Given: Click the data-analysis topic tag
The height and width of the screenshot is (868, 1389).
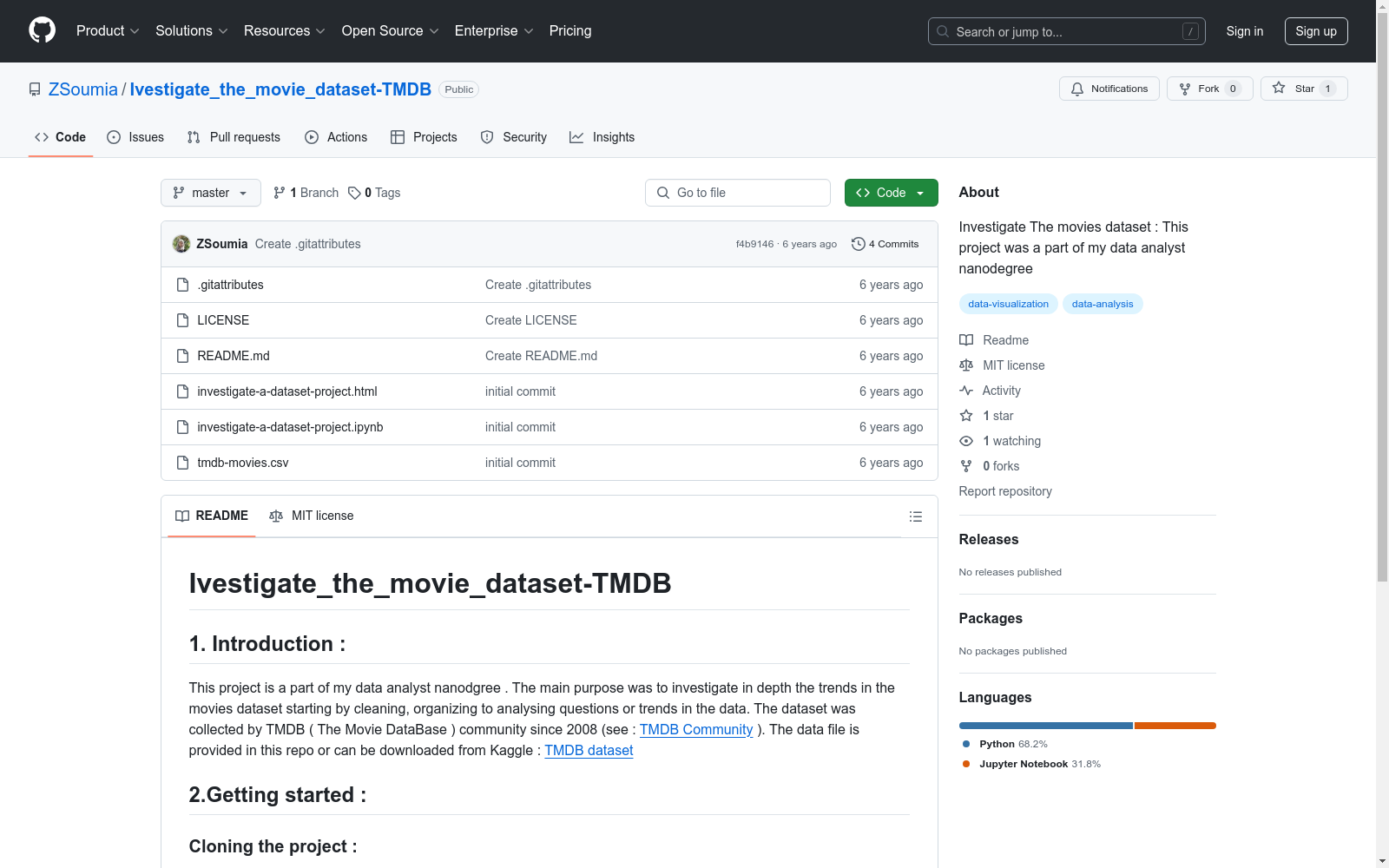Looking at the screenshot, I should pyautogui.click(x=1103, y=304).
